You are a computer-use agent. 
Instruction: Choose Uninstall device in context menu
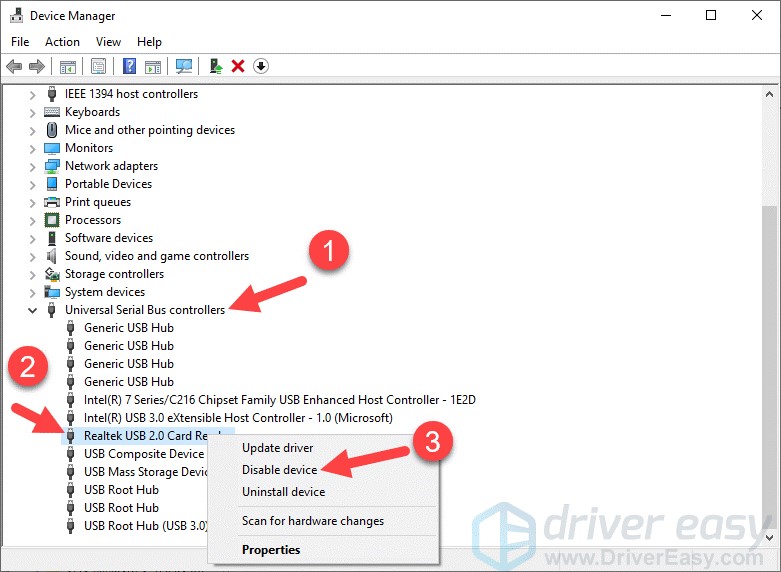[x=283, y=492]
